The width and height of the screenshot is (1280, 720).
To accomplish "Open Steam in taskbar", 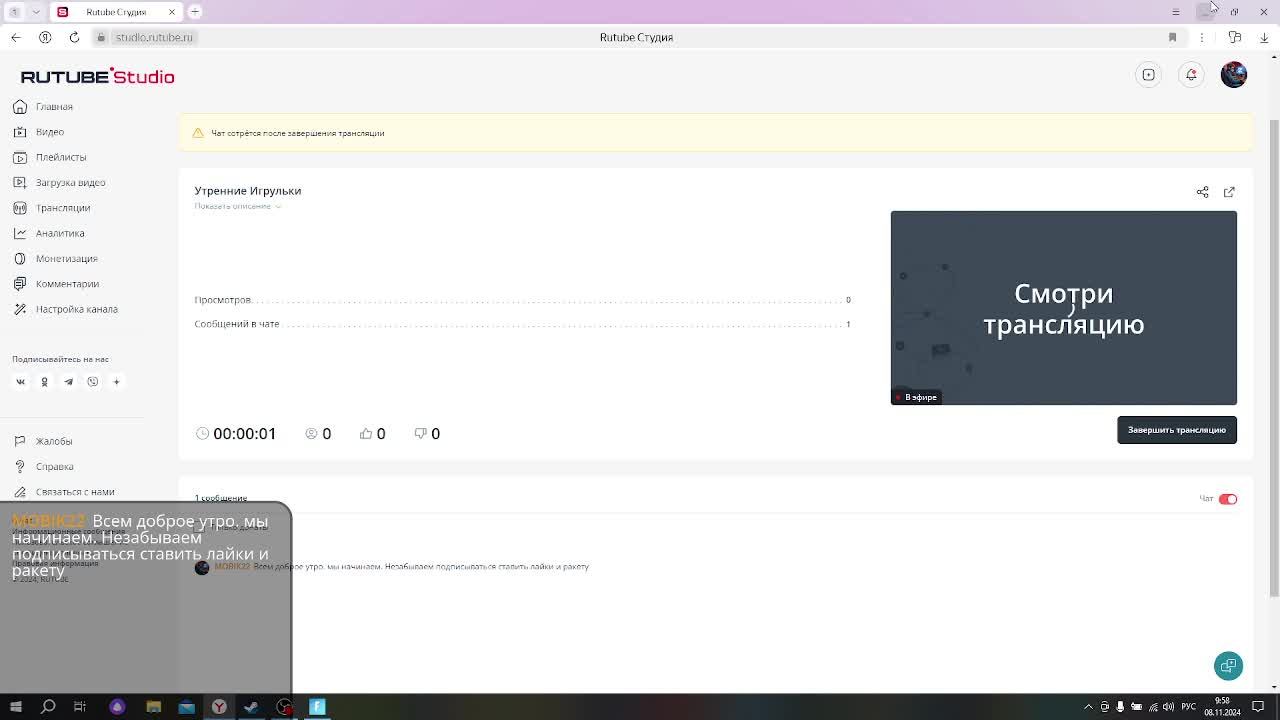I will (x=251, y=707).
